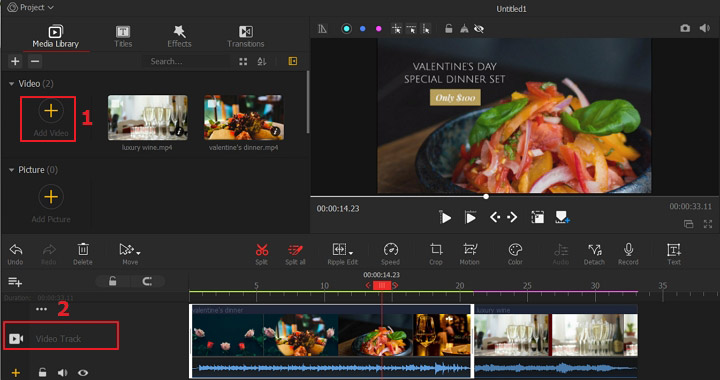The width and height of the screenshot is (720, 380).
Task: Click the preview playback progress slider
Action: (x=513, y=196)
